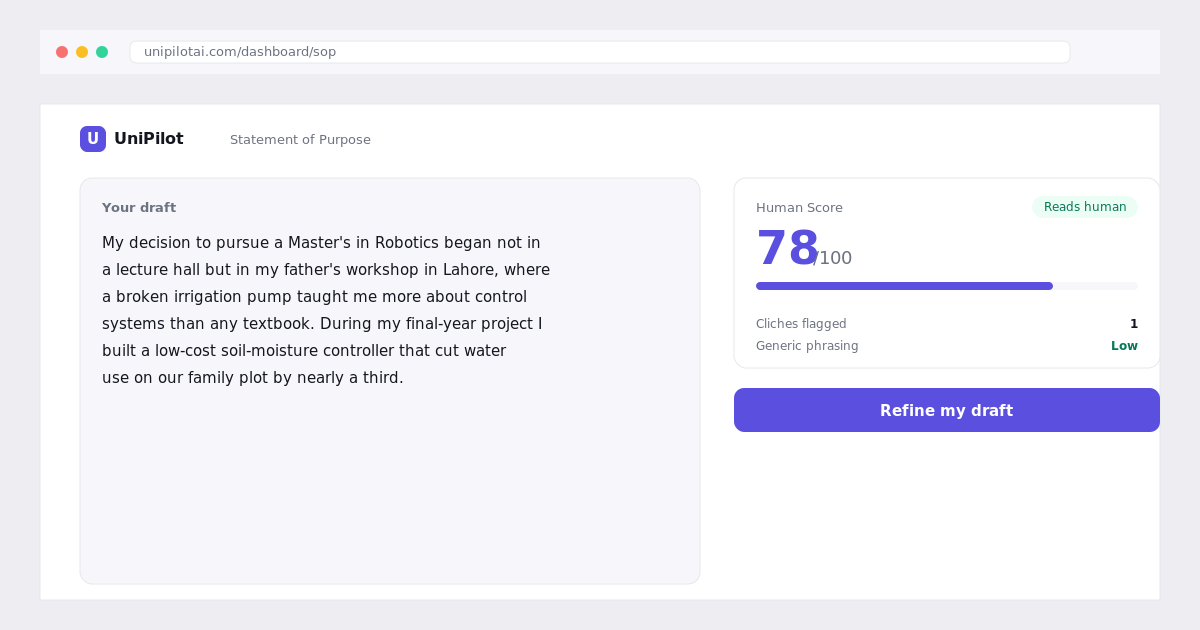Click the line 'systems than any textbook'
This screenshot has width=1200, height=630.
click(322, 324)
